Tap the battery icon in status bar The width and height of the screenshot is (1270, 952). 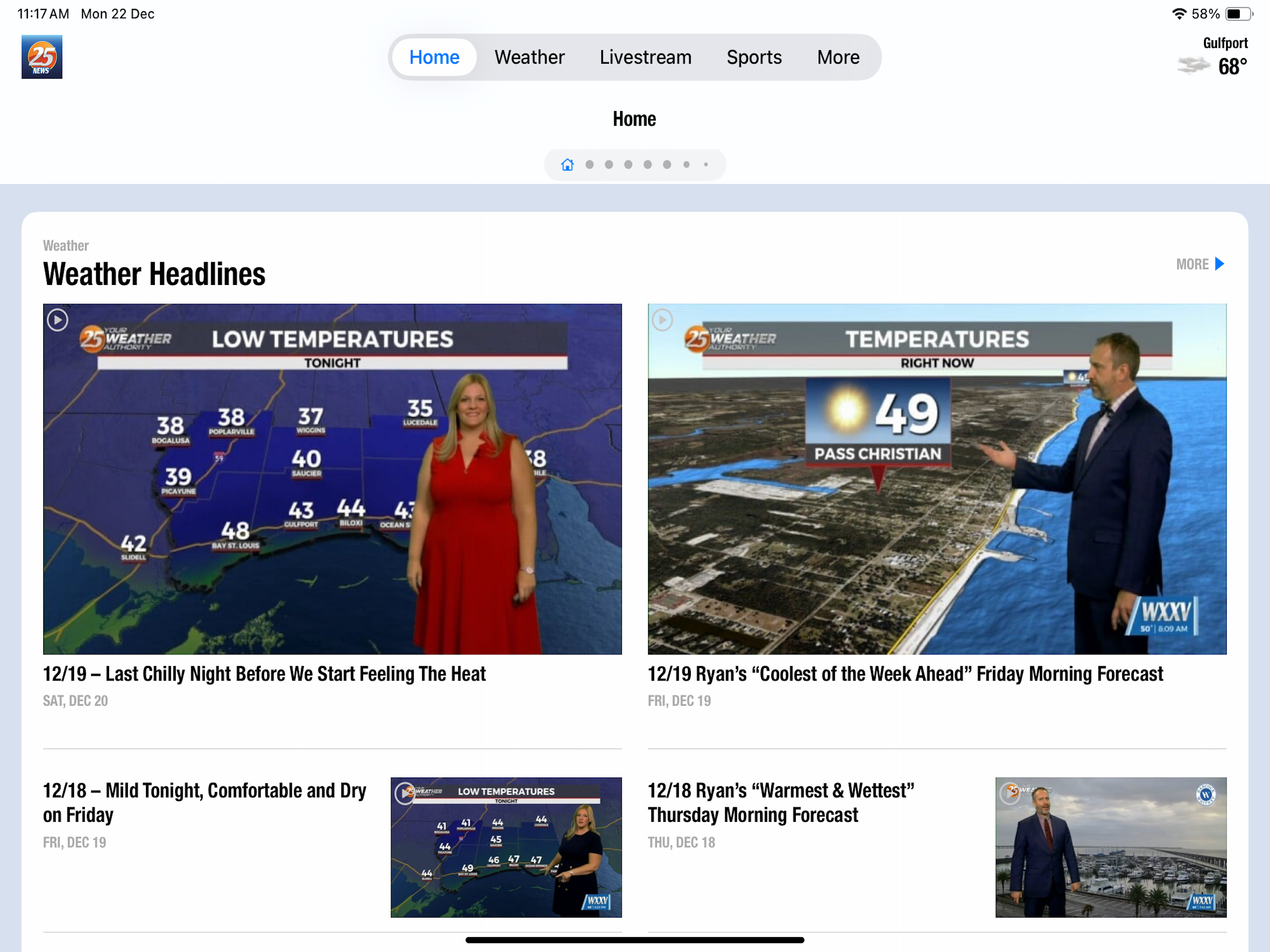coord(1239,14)
